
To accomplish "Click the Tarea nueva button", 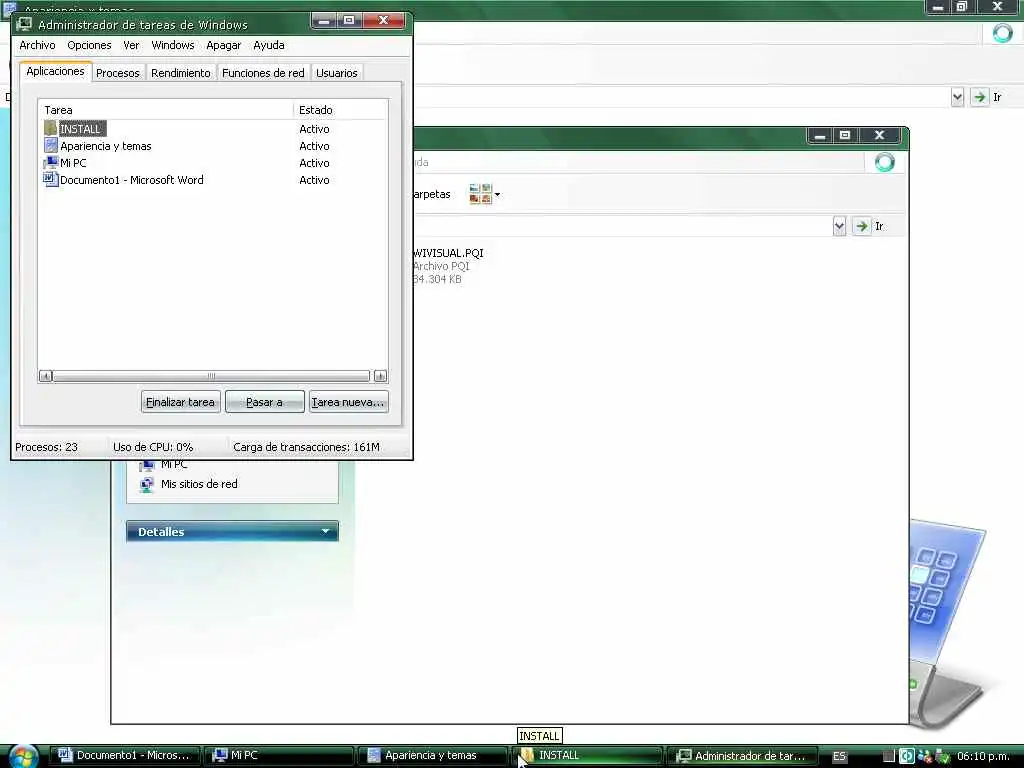I will 348,402.
